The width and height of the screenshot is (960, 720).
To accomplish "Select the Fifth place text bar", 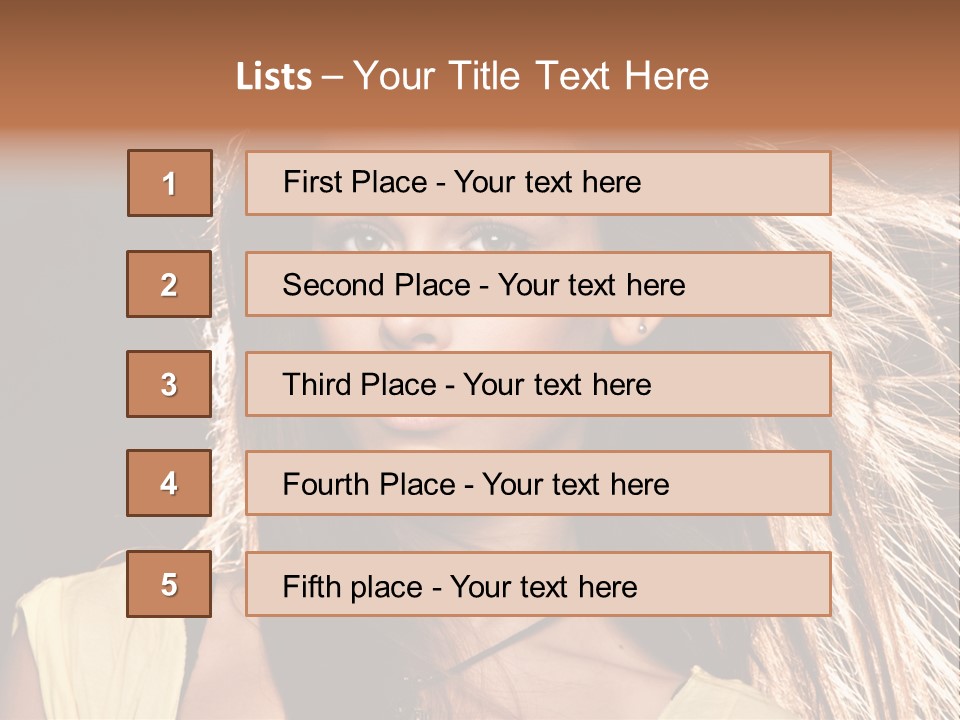I will tap(538, 584).
